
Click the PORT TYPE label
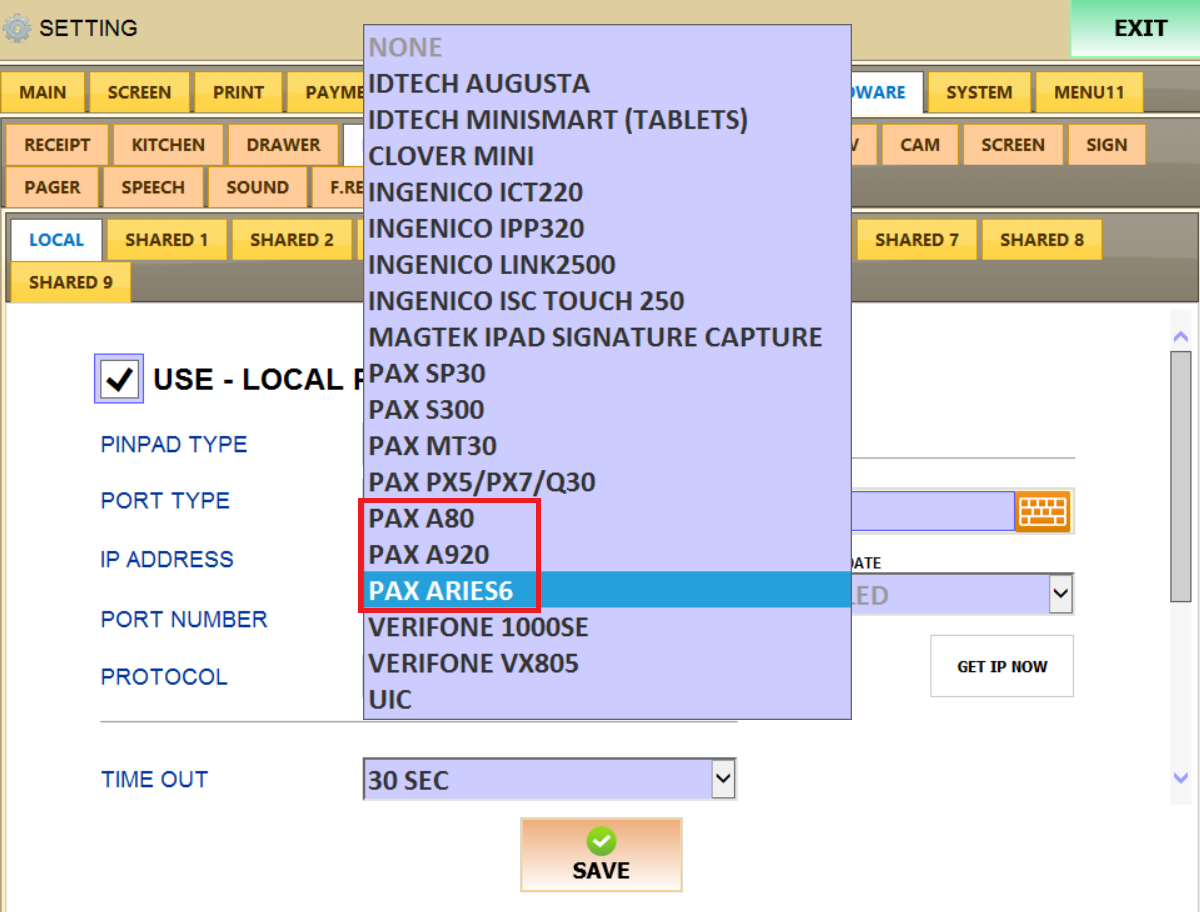(165, 500)
